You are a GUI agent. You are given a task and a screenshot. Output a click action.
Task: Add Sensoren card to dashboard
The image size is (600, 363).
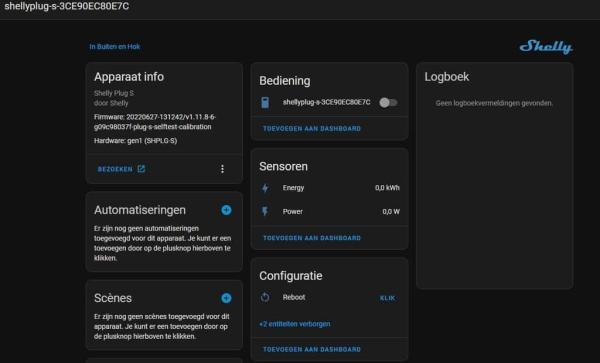[x=312, y=238]
